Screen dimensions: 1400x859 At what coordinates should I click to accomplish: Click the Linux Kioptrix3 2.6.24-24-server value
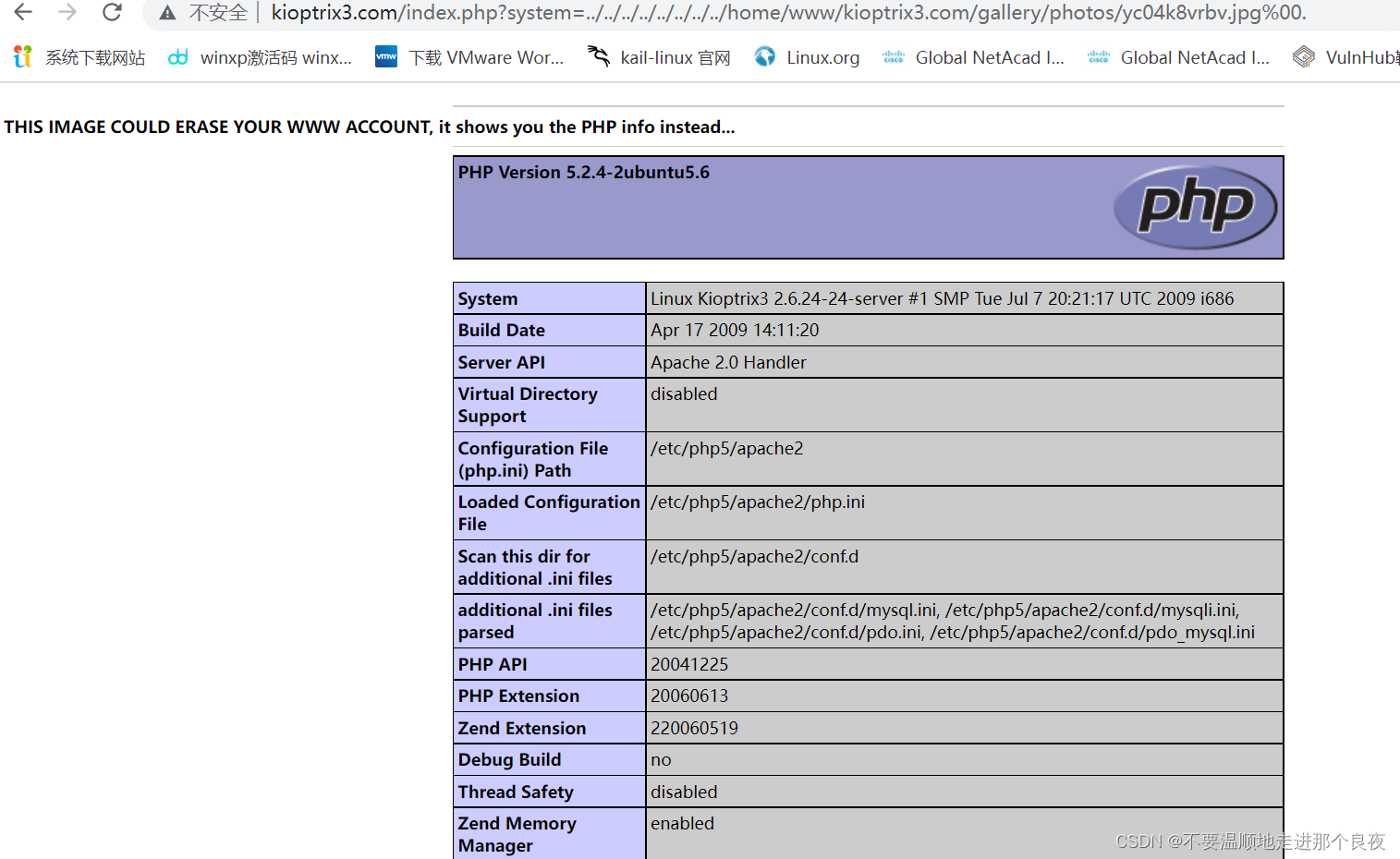(942, 299)
